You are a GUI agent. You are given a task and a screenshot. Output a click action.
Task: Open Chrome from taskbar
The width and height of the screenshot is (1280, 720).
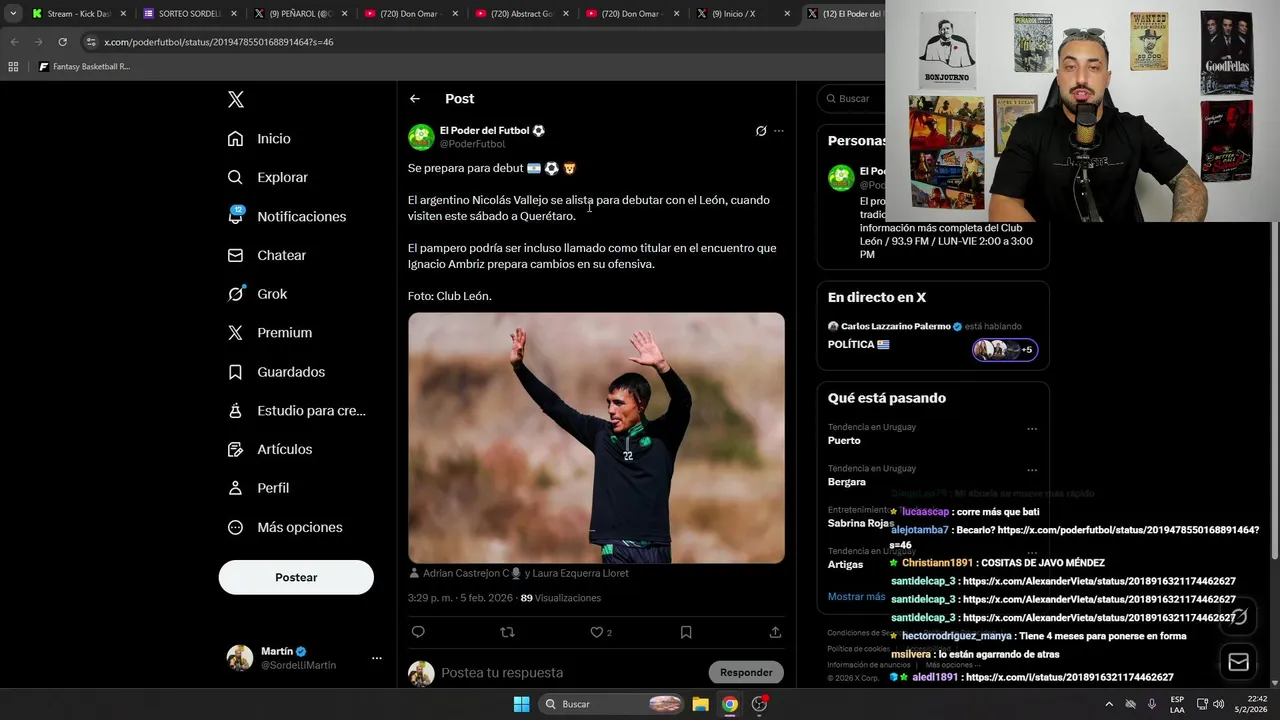(730, 704)
